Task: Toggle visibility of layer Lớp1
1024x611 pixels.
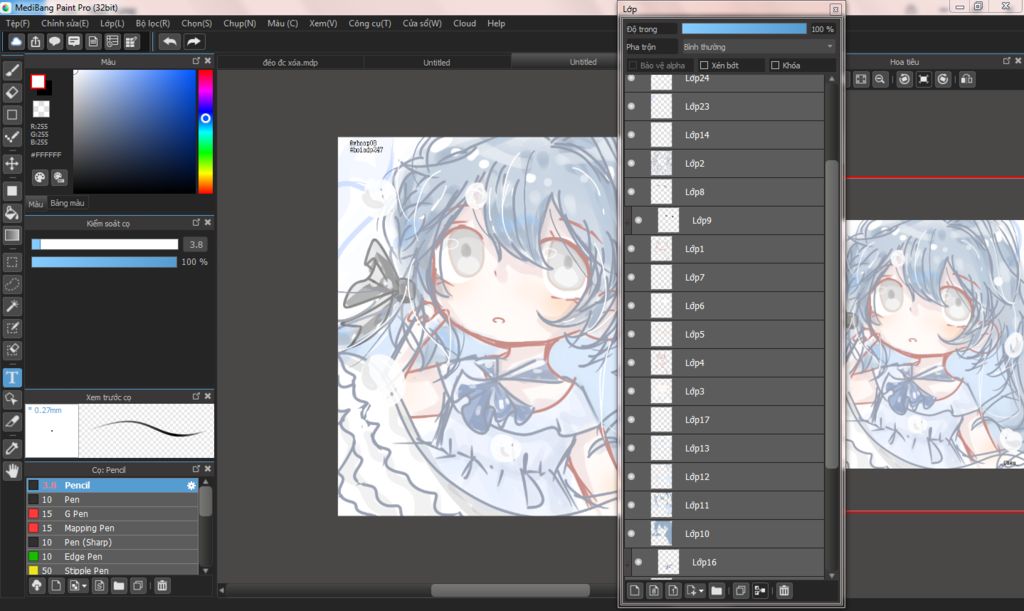Action: [632, 249]
